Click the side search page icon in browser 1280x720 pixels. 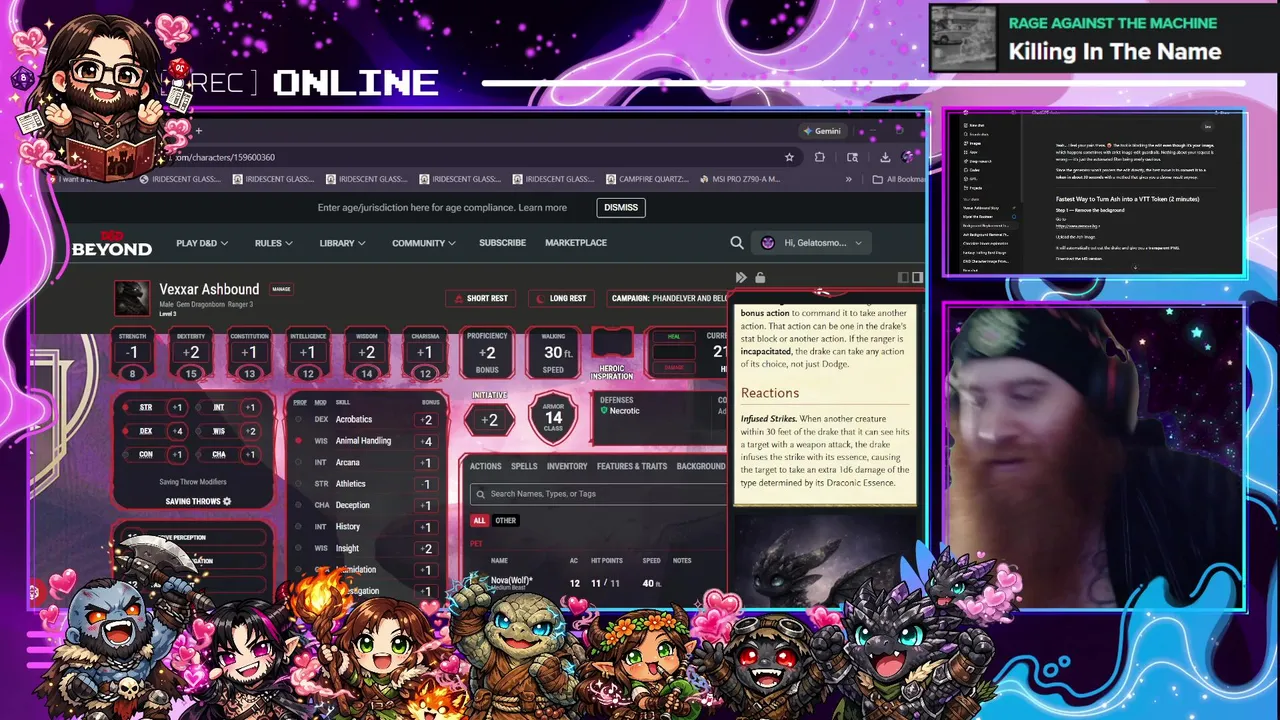pos(852,157)
